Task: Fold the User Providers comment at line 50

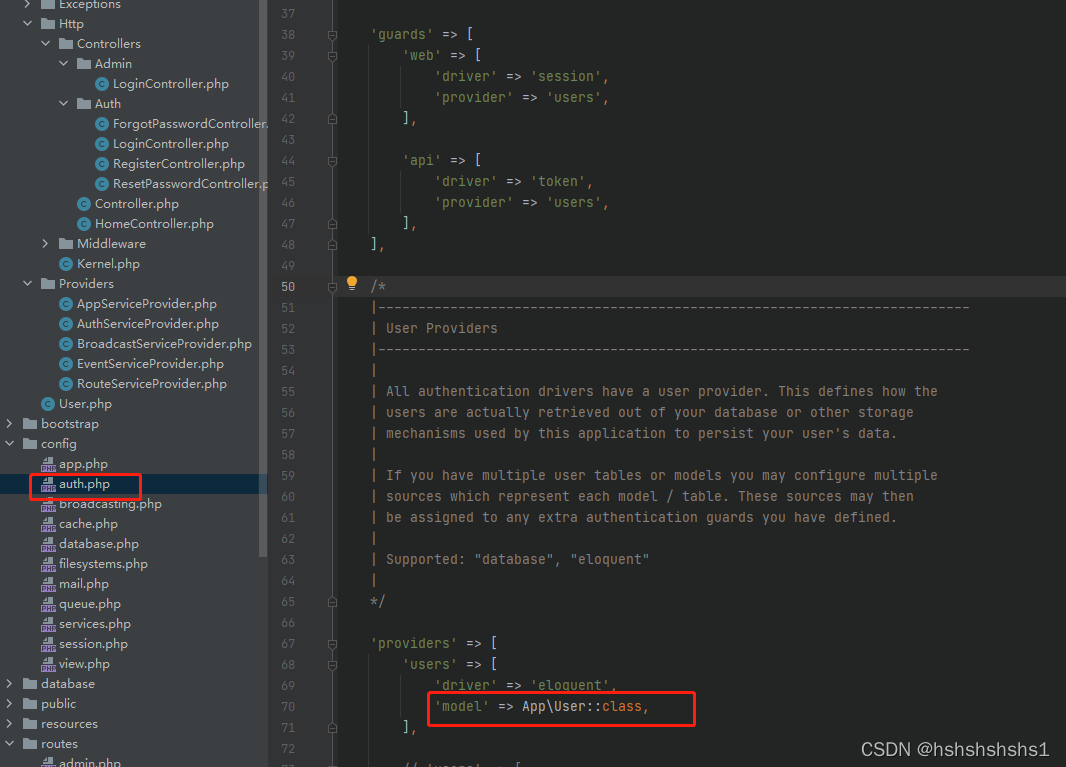Action: [332, 287]
